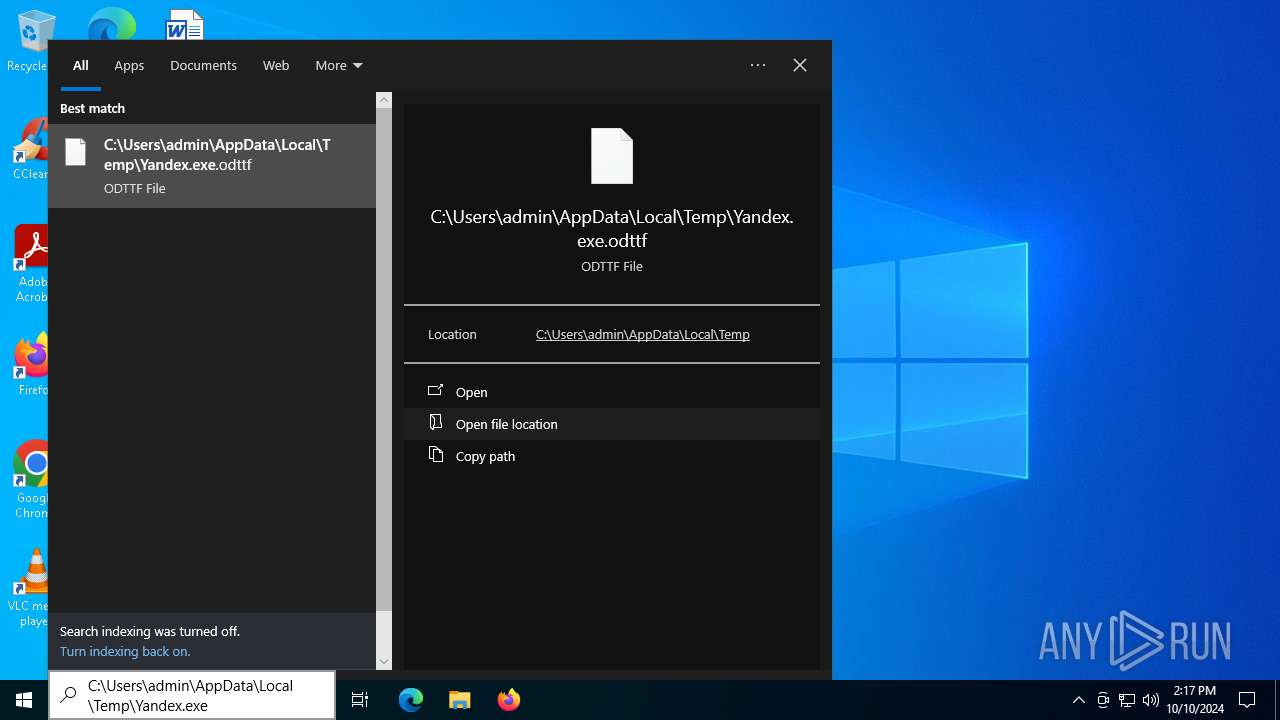This screenshot has height=720, width=1280.
Task: Click the search magnifier icon in the taskbar
Action: [x=69, y=696]
